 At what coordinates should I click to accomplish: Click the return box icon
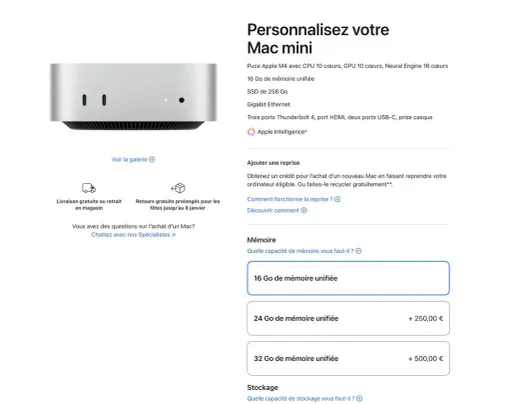178,188
